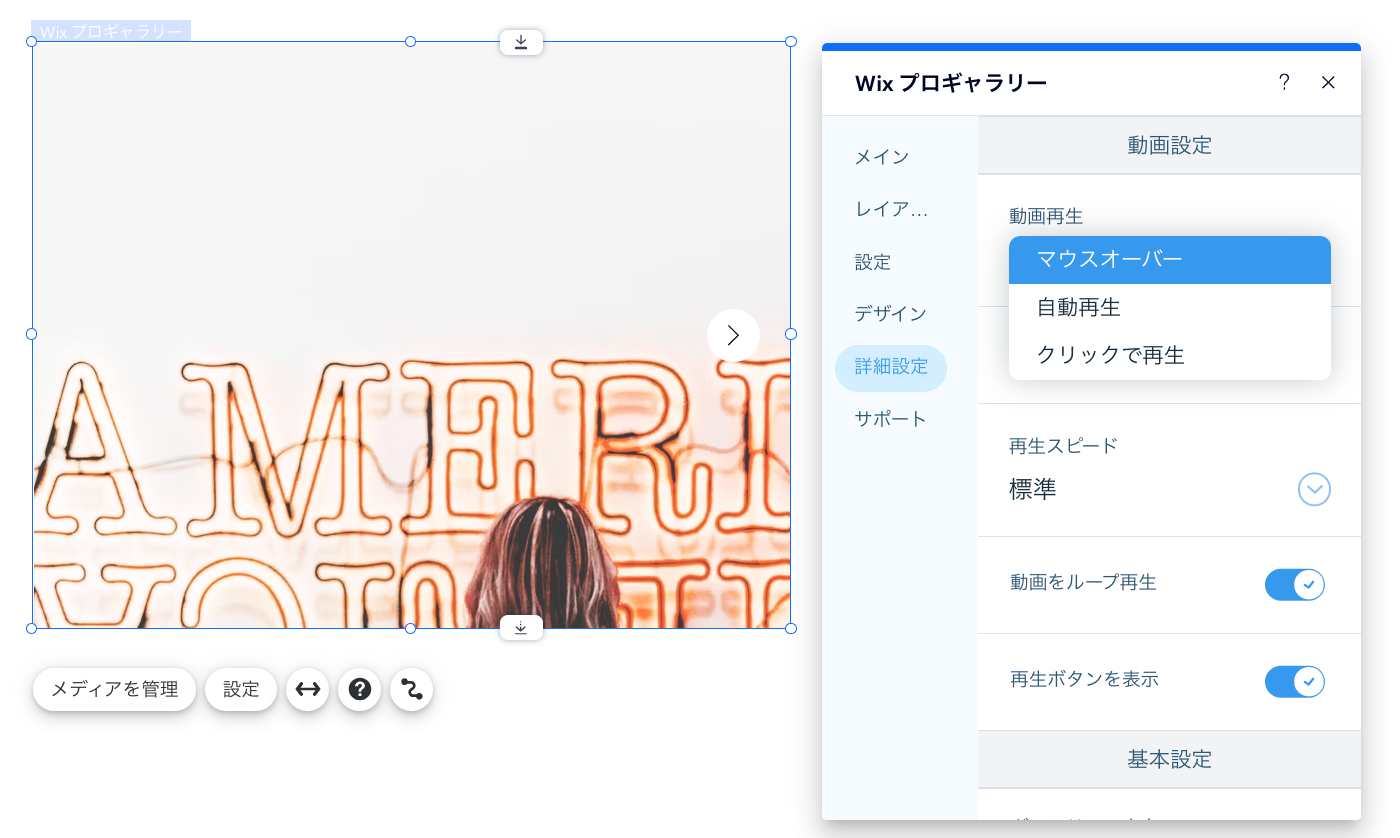Click the next arrow on the gallery image

click(733, 335)
